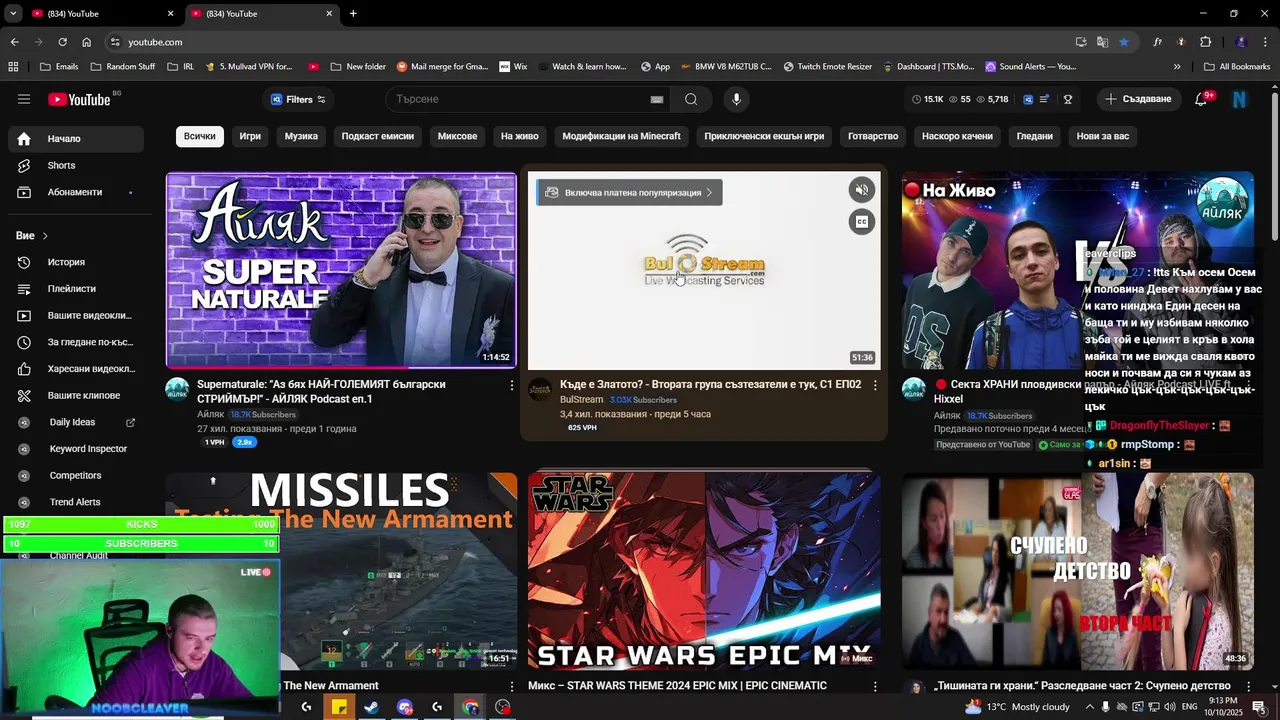Go back in browser history
The width and height of the screenshot is (1280, 720).
coord(14,42)
